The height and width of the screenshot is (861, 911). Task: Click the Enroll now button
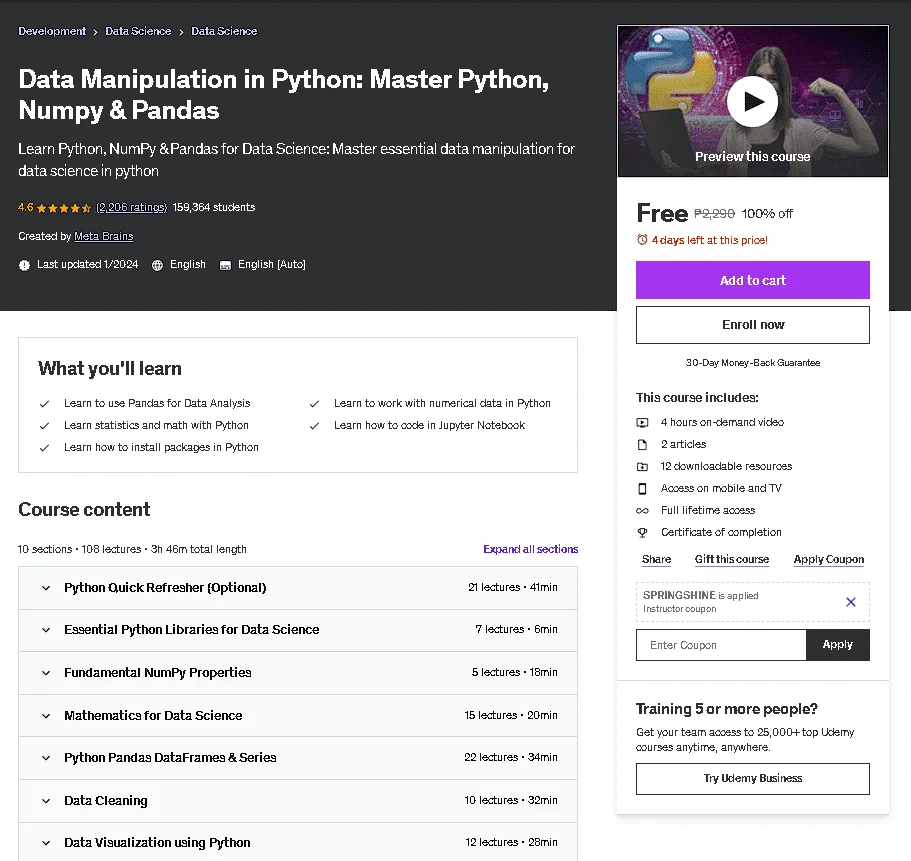[752, 325]
